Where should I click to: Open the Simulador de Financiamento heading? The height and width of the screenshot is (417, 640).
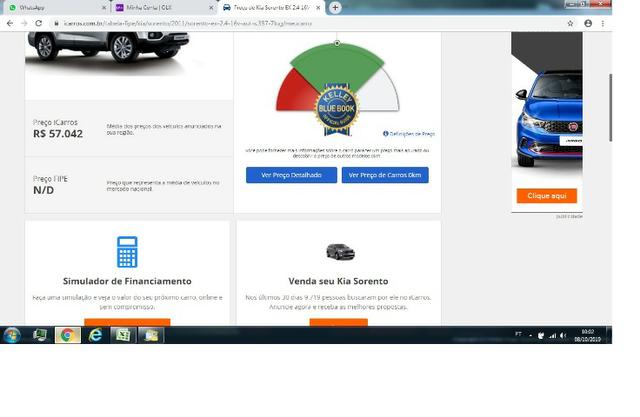[x=127, y=281]
